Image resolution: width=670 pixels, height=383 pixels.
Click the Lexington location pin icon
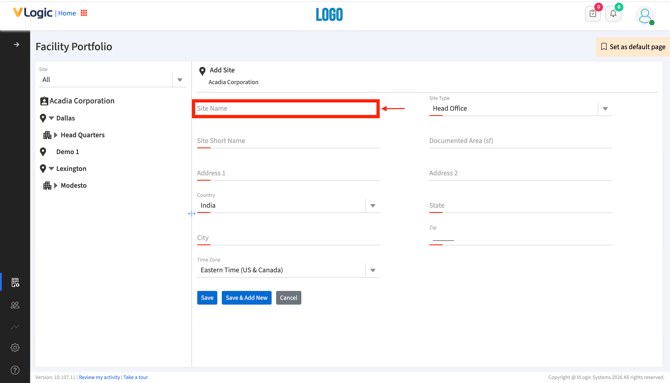43,168
